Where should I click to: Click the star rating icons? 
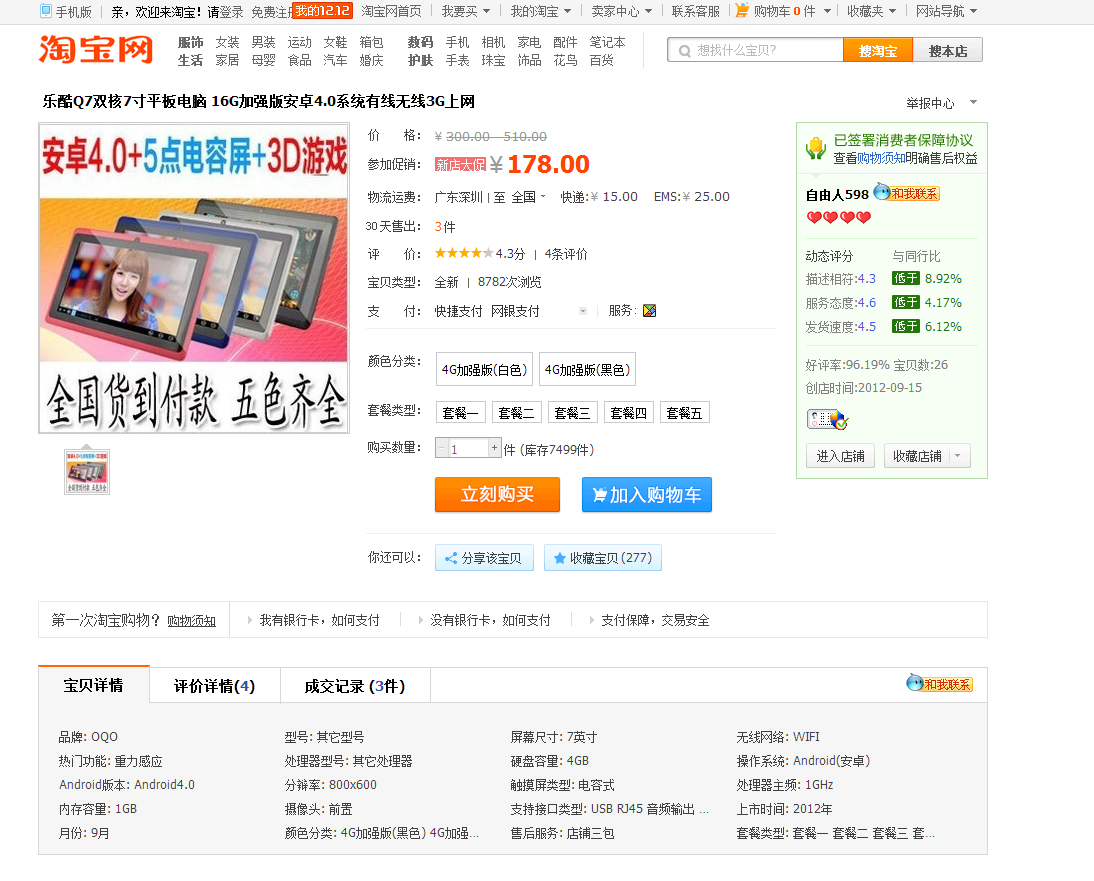[464, 253]
